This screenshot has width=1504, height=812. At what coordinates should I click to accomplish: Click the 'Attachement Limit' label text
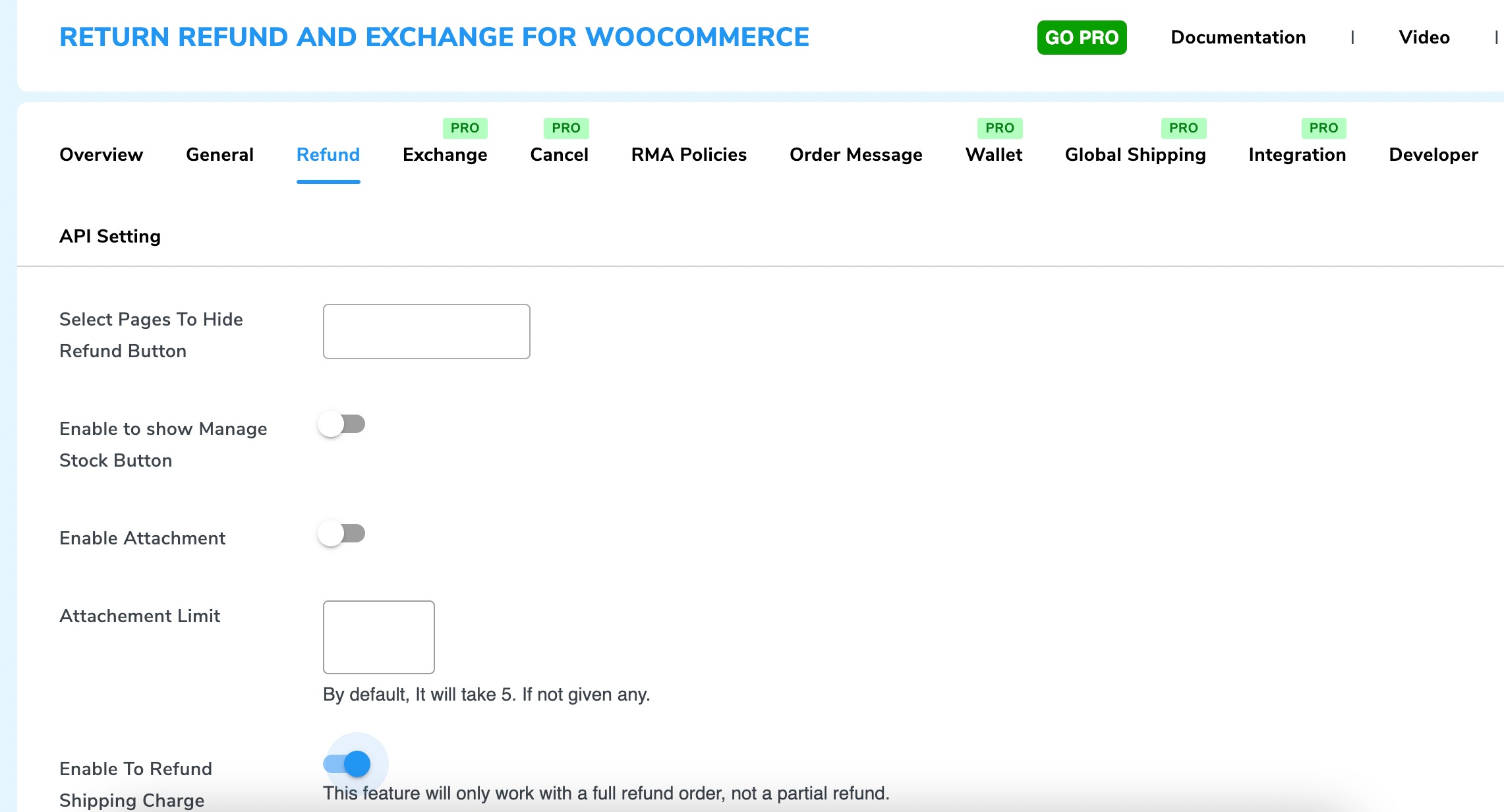[140, 616]
